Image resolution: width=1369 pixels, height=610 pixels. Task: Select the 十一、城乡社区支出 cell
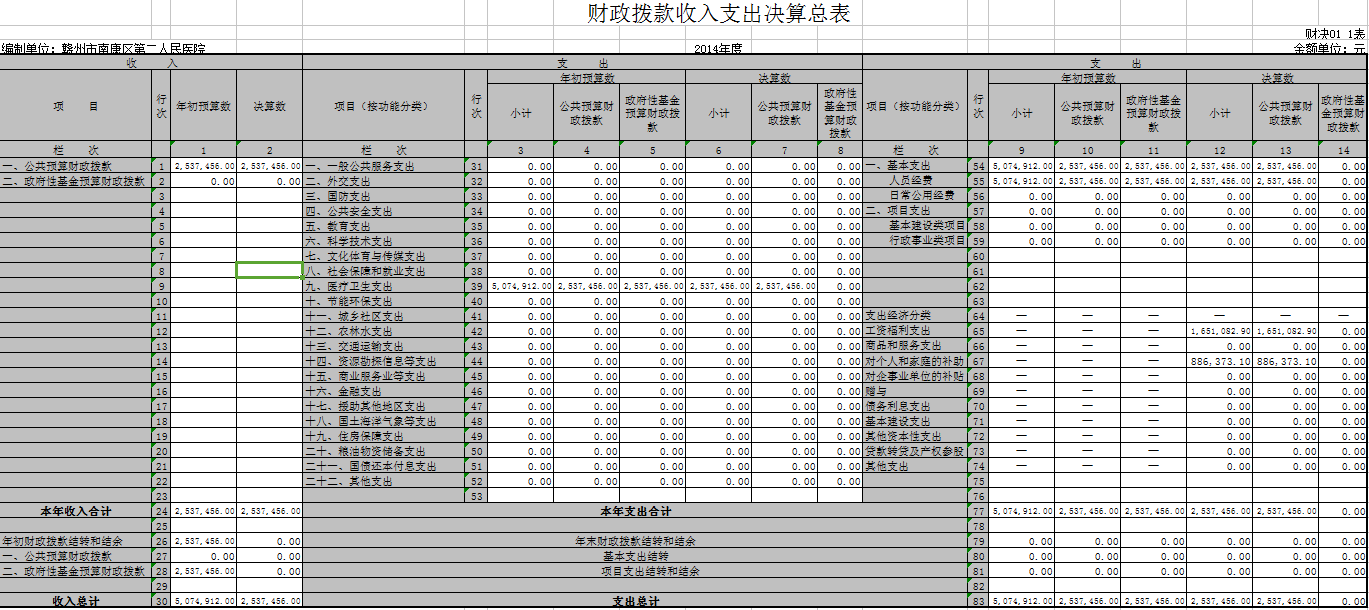tap(384, 317)
